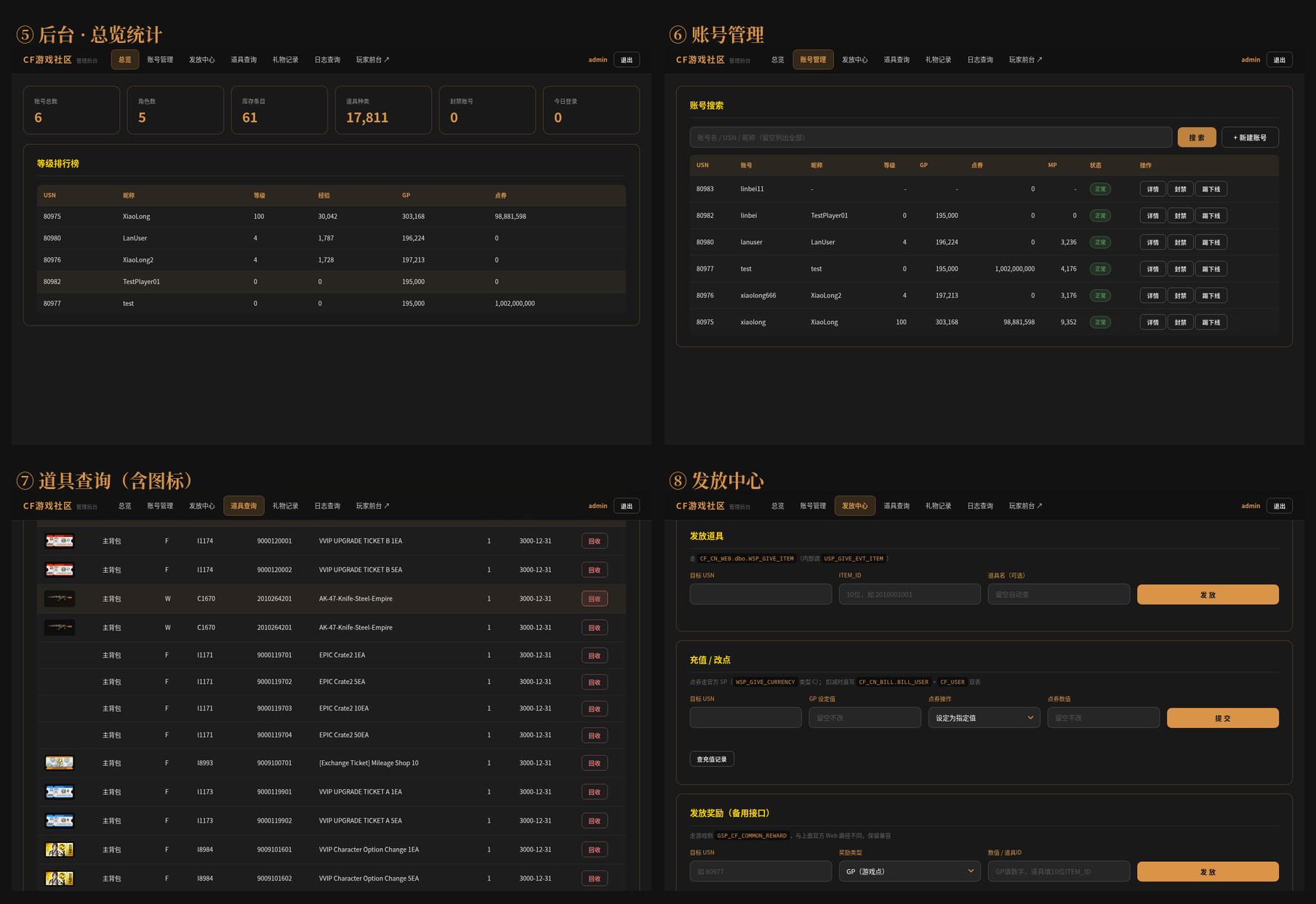Screen dimensions: 1316x904
Task: Click the + 新建账号 button
Action: coord(1250,137)
